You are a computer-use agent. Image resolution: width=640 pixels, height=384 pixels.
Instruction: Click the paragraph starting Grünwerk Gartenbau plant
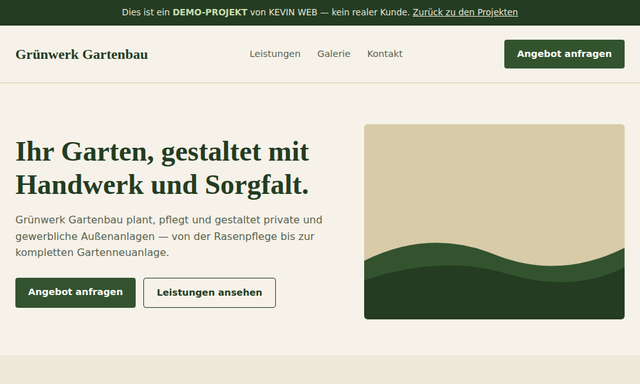click(169, 236)
